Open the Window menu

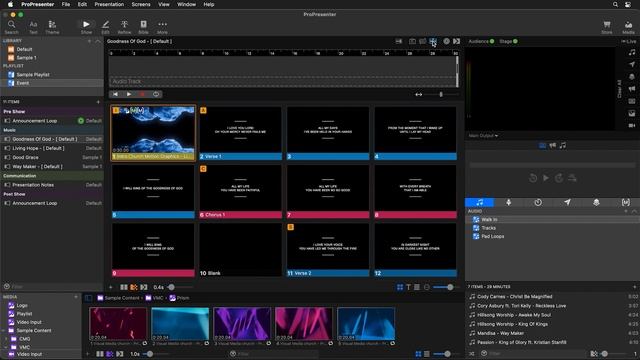(x=186, y=4)
